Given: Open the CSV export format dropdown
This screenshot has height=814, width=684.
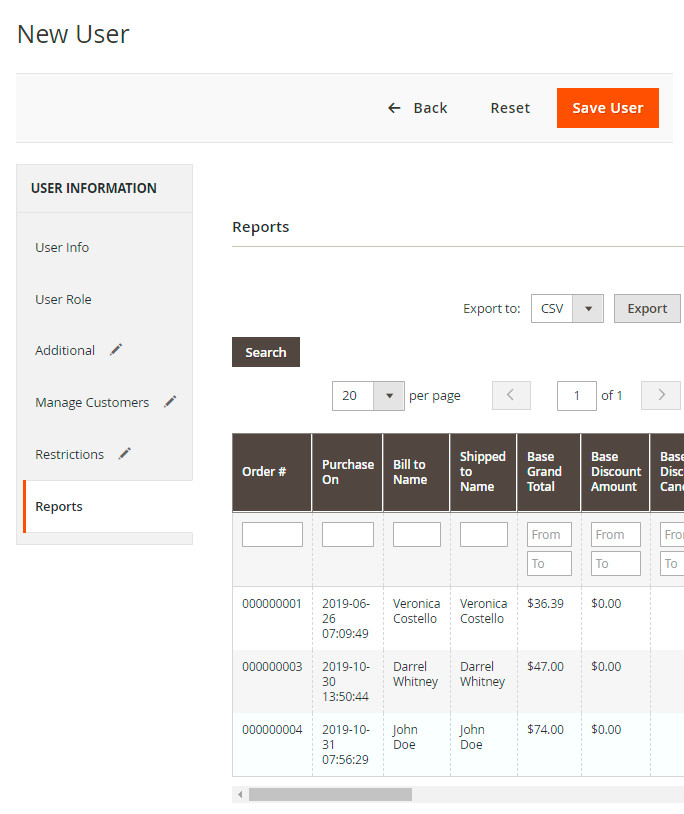Looking at the screenshot, I should [x=587, y=309].
